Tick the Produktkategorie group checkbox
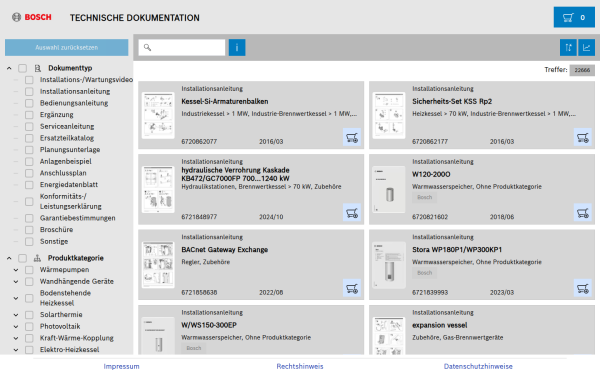This screenshot has height=375, width=600. tap(23, 258)
